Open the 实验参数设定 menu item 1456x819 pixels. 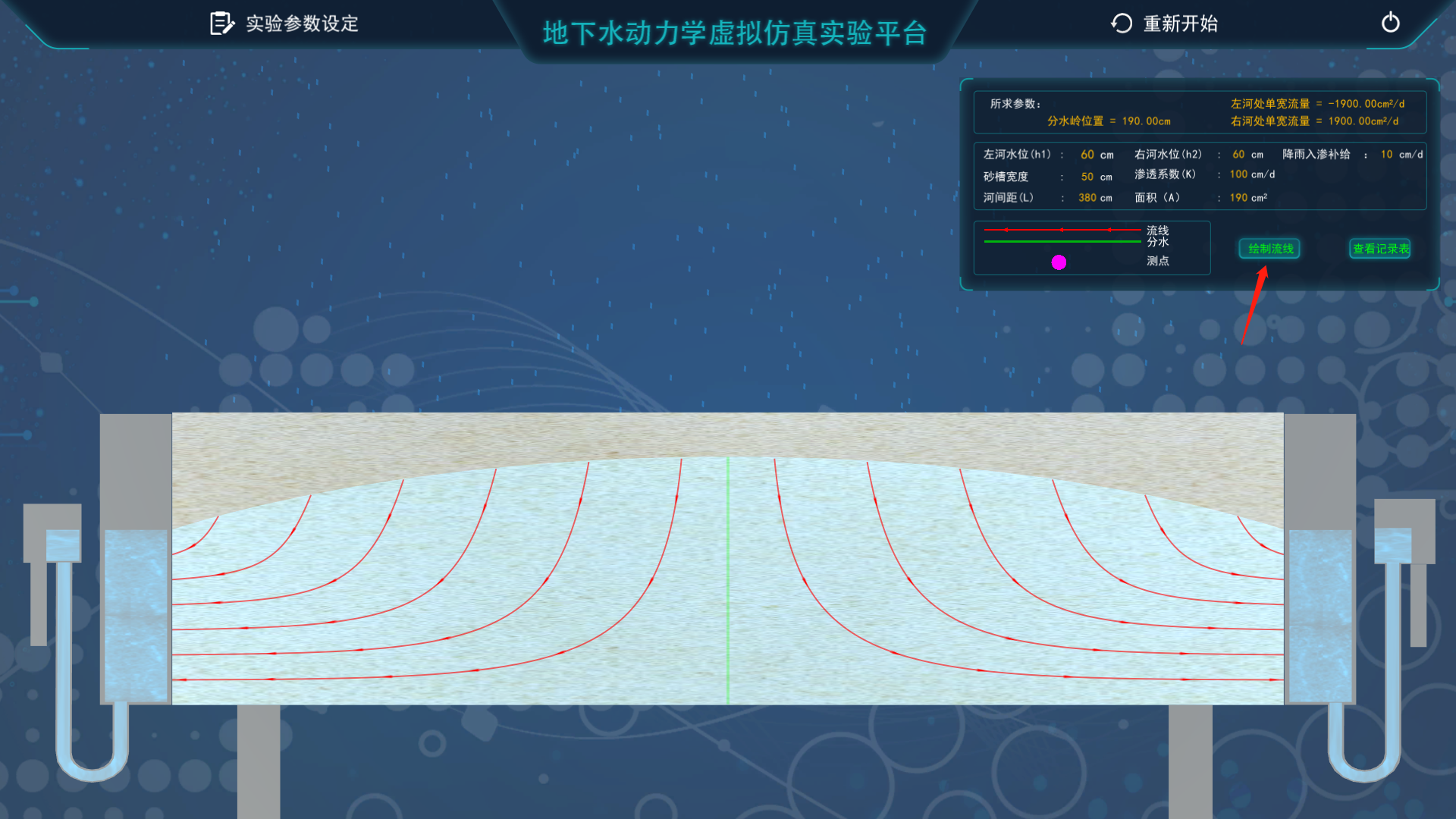click(x=300, y=24)
